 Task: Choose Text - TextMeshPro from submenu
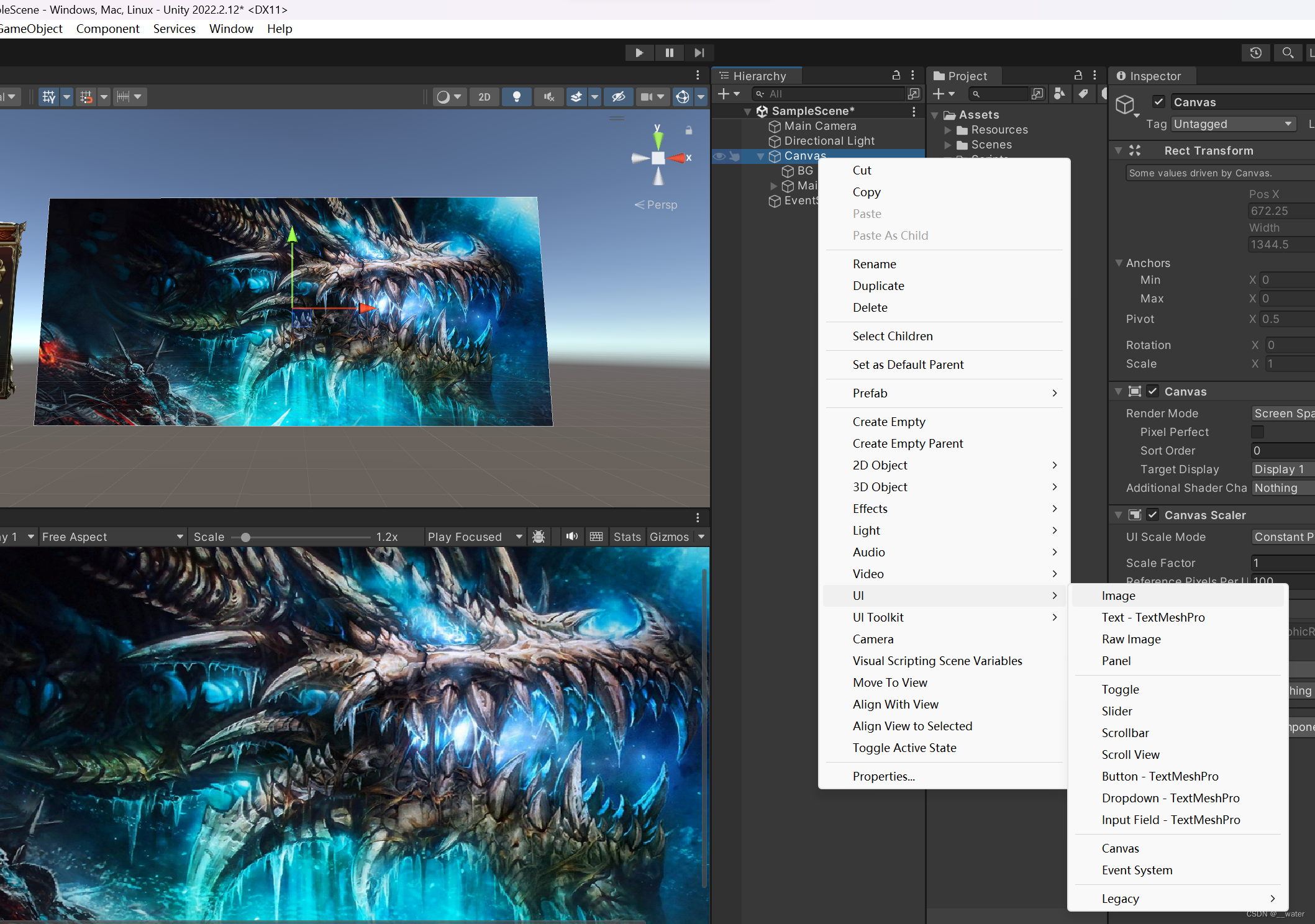coord(1178,617)
